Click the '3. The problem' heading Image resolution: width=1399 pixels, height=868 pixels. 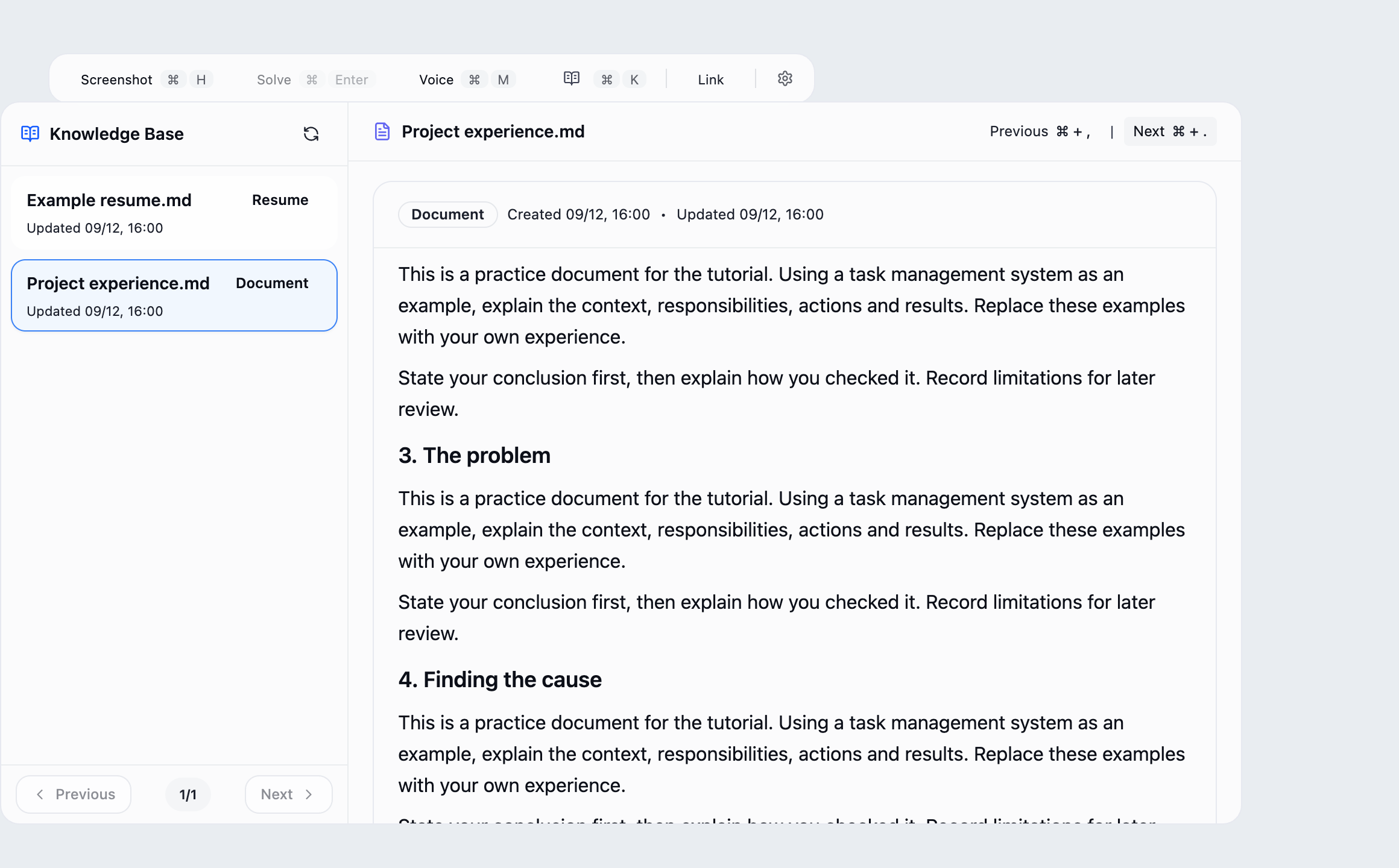pos(474,455)
